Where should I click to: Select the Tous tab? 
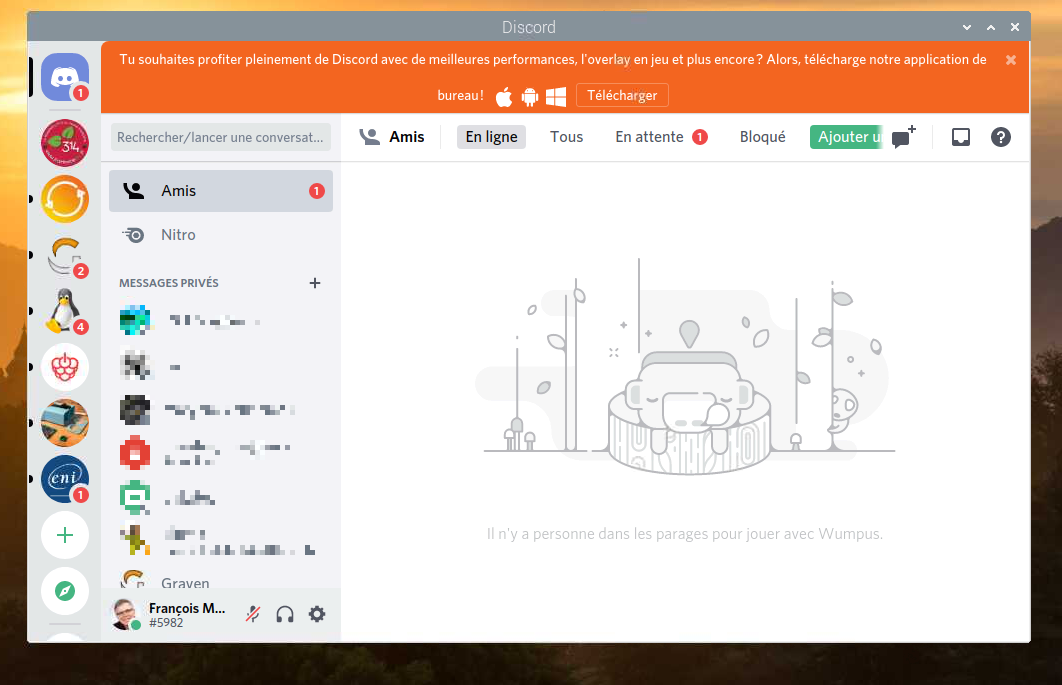pyautogui.click(x=566, y=137)
